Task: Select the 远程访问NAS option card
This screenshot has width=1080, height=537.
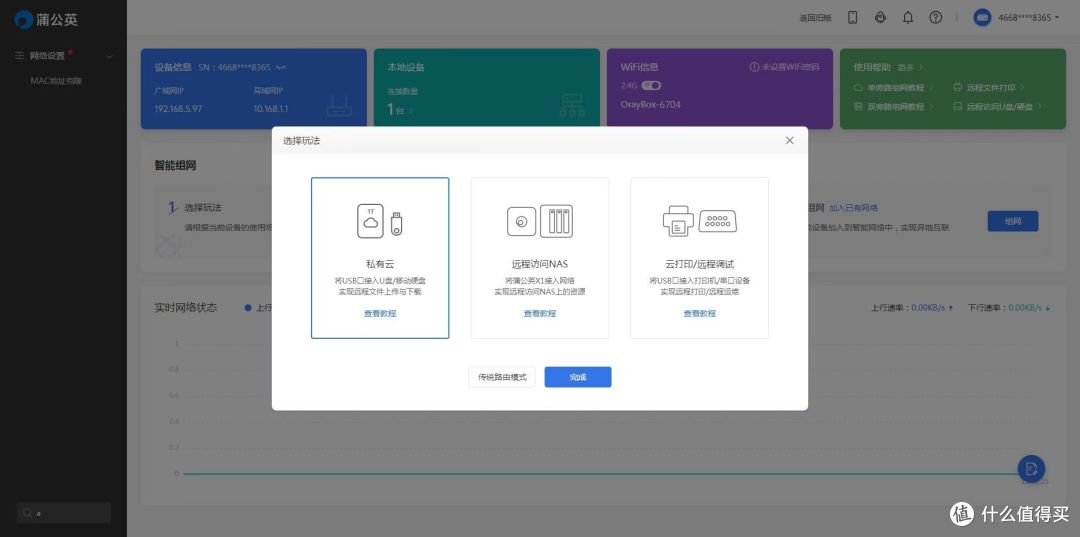Action: (540, 258)
